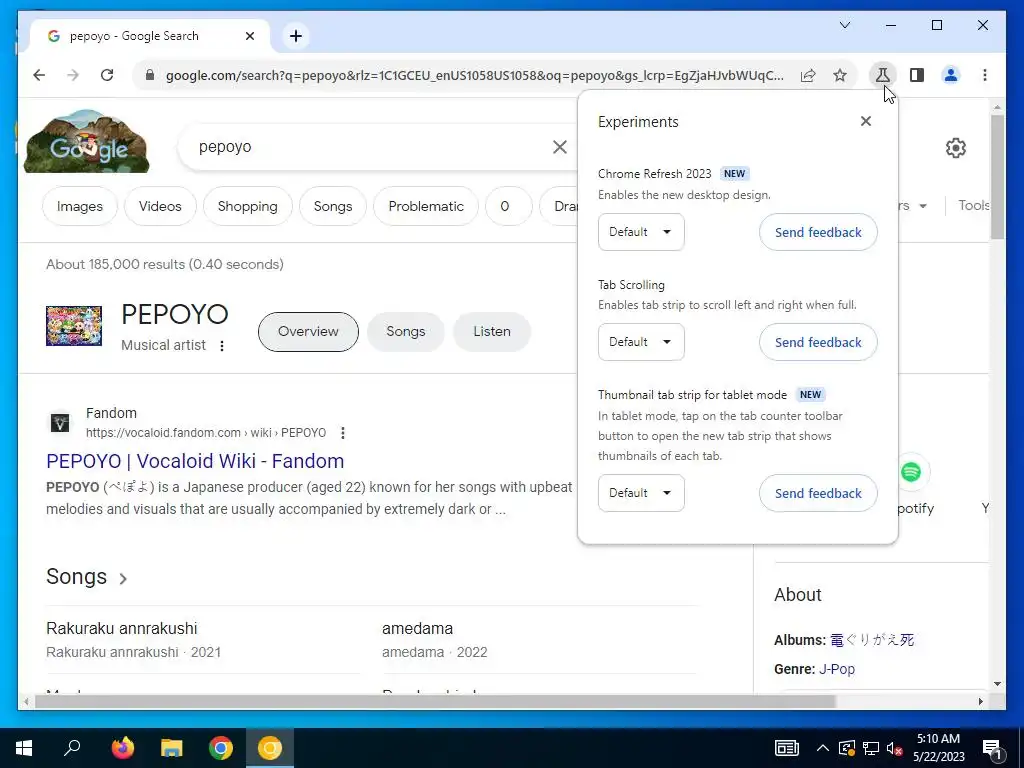Image resolution: width=1024 pixels, height=768 pixels.
Task: Select the Shopping filter chip
Action: [x=248, y=206]
